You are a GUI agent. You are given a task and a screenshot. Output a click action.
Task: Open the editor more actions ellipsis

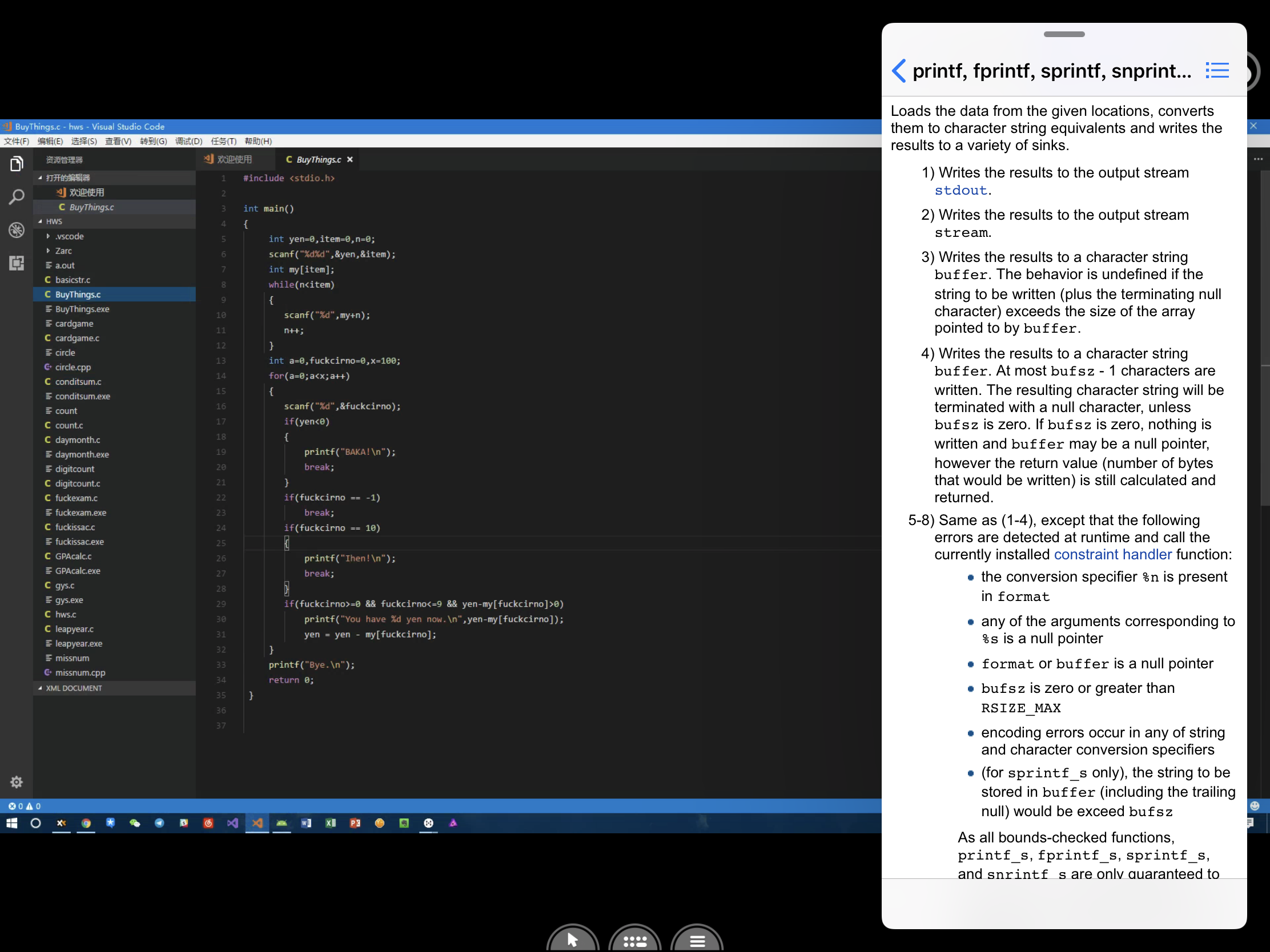pyautogui.click(x=1258, y=159)
